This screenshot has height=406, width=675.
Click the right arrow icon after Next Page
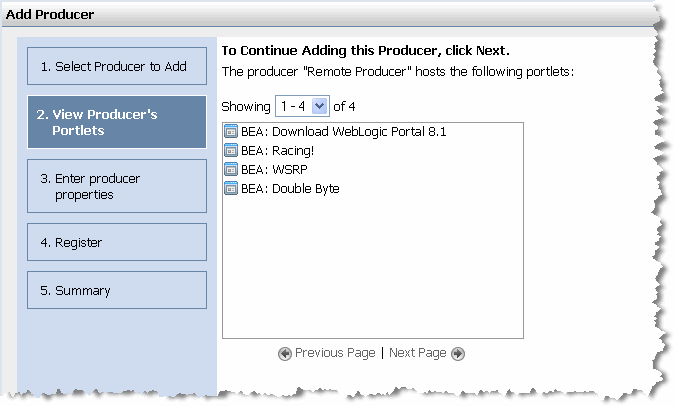458,353
